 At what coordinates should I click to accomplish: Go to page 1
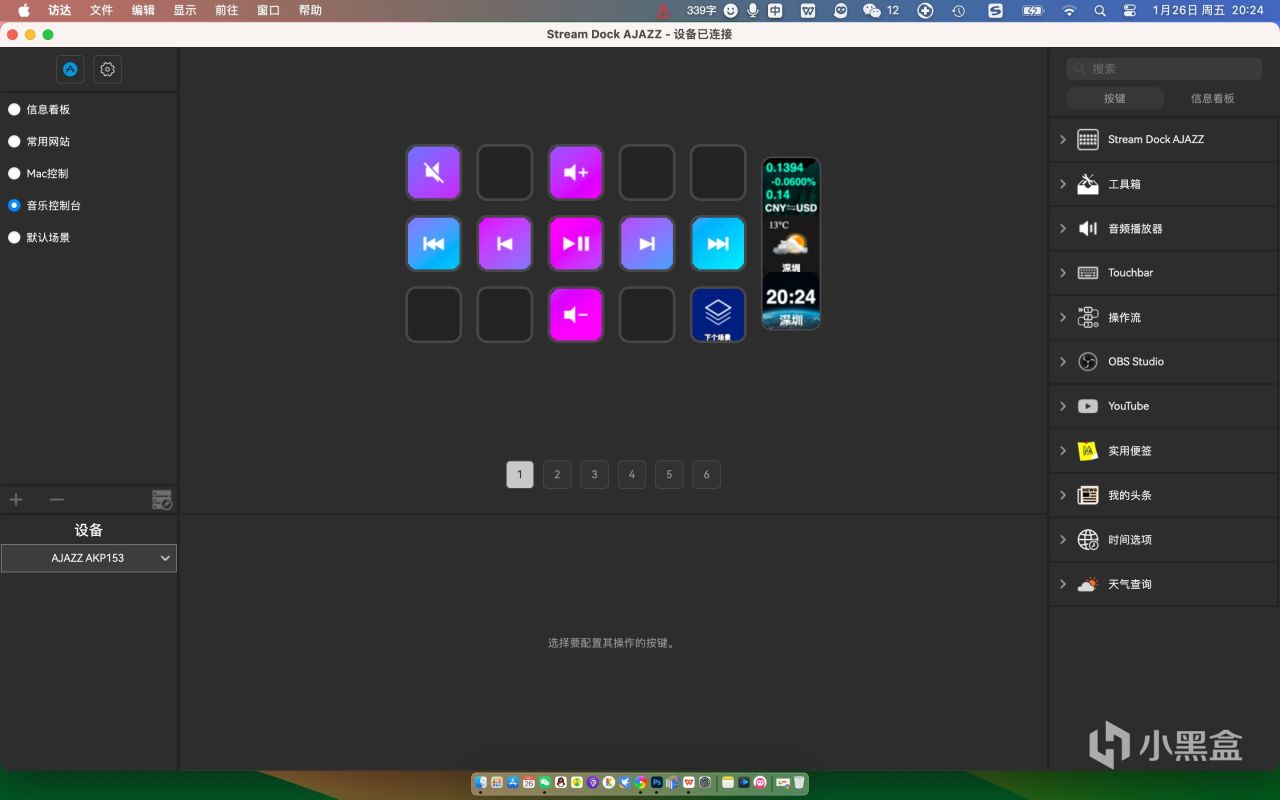tap(520, 475)
